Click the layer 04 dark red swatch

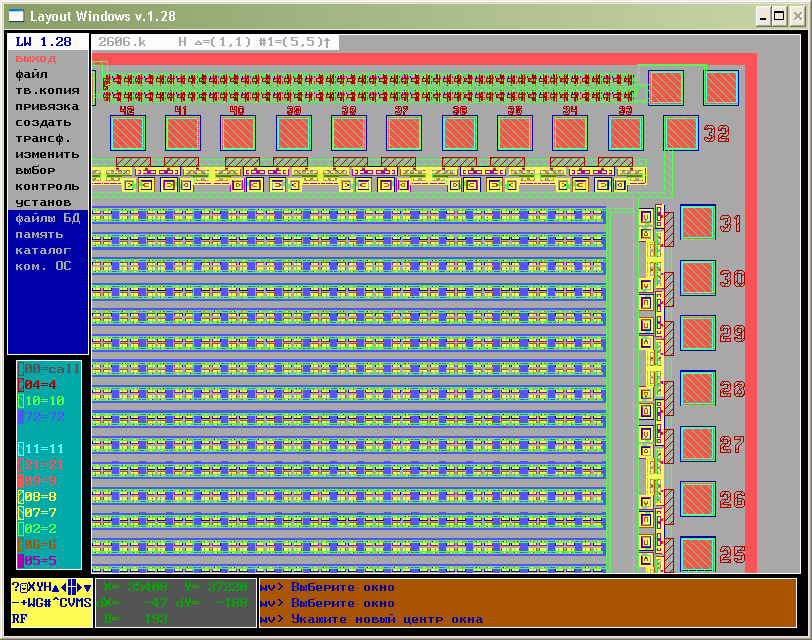tap(21, 385)
